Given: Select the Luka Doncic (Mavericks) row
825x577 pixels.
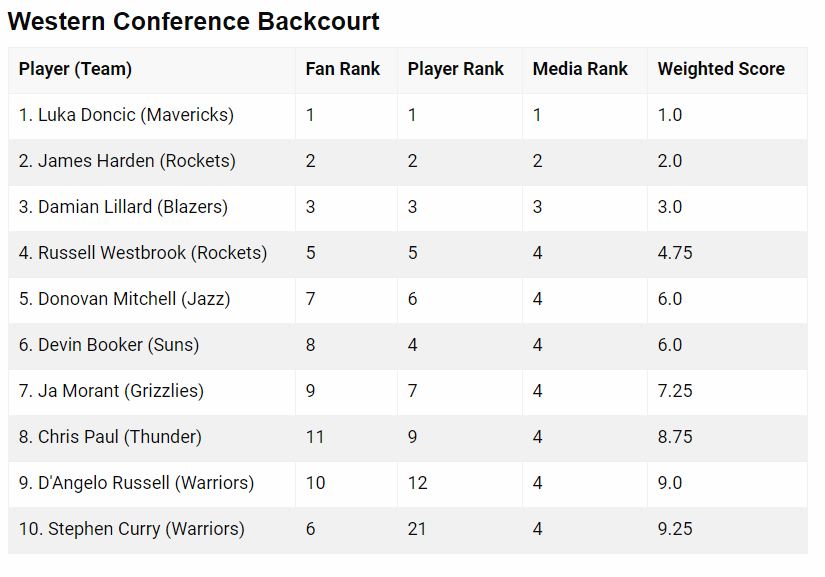Looking at the screenshot, I should [x=408, y=116].
